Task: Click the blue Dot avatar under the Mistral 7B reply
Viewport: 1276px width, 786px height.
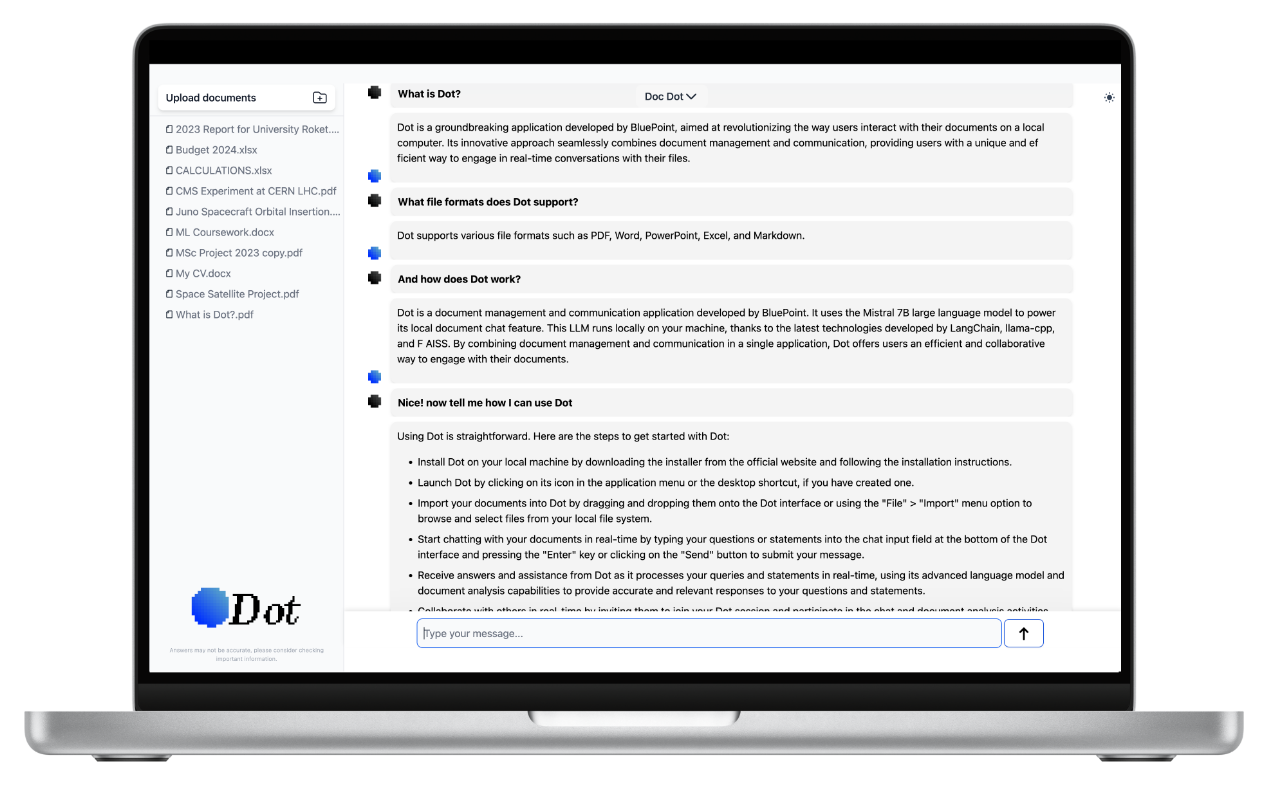Action: click(374, 377)
